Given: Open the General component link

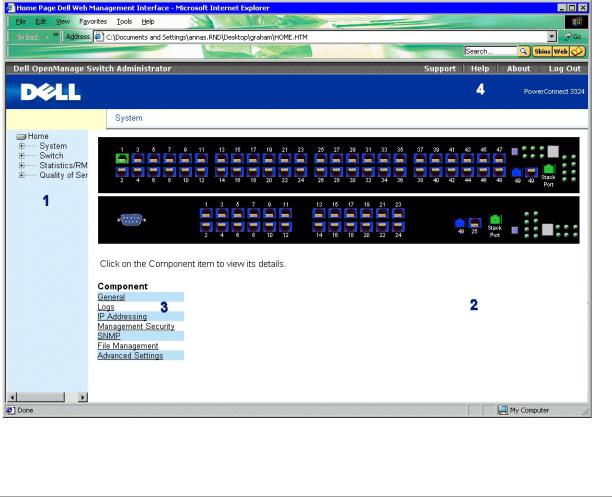Looking at the screenshot, I should click(x=111, y=297).
